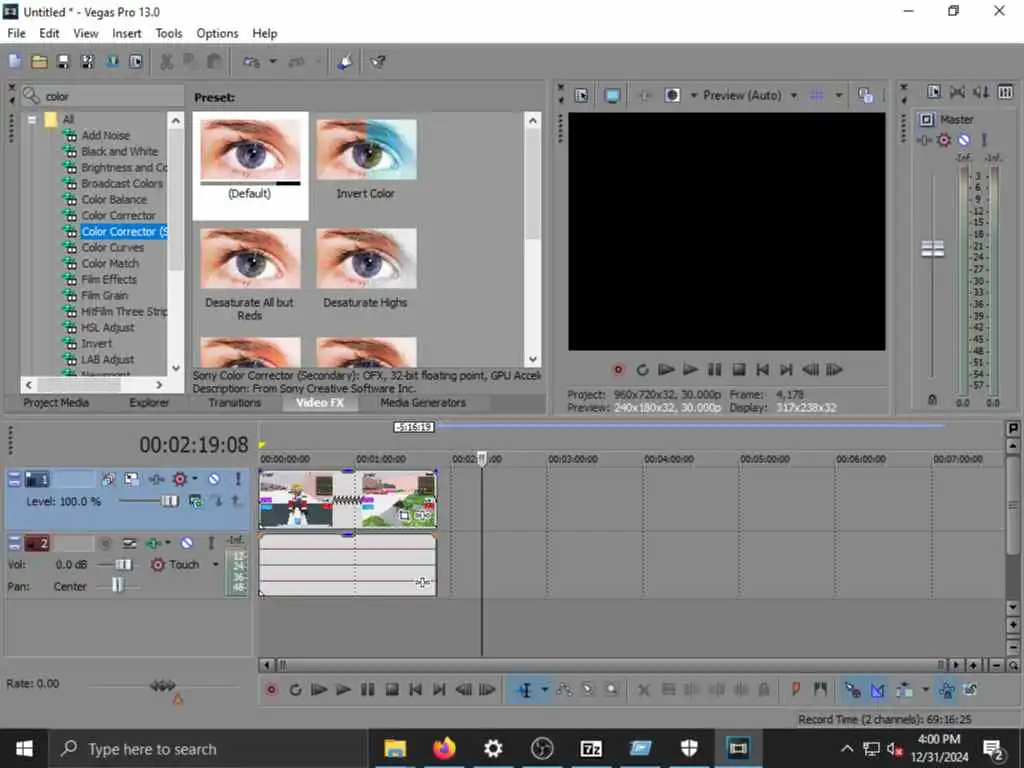Image resolution: width=1024 pixels, height=768 pixels.
Task: Open automation settings dropdown on video track 1
Action: (195, 479)
